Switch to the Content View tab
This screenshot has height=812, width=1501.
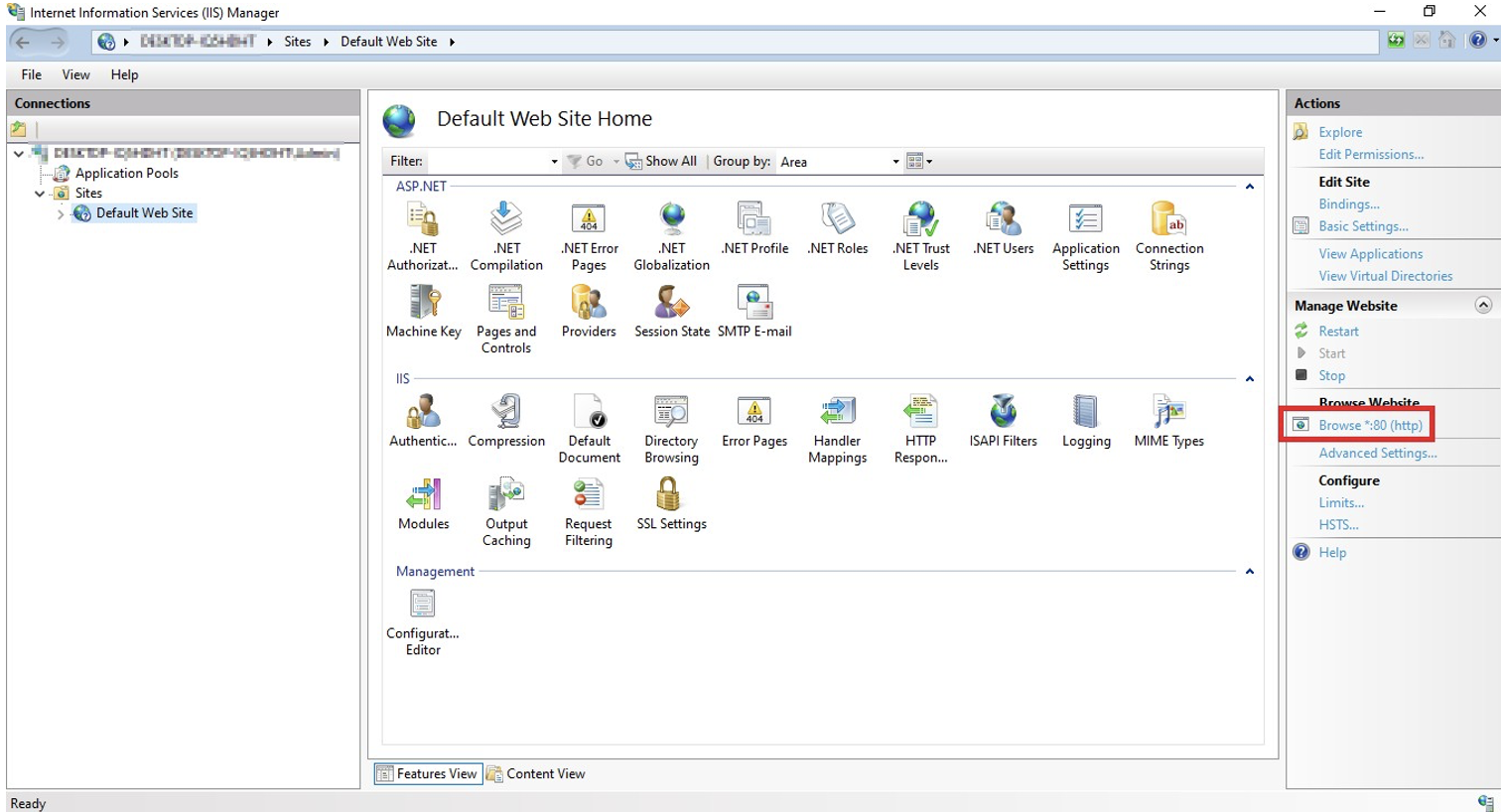536,773
